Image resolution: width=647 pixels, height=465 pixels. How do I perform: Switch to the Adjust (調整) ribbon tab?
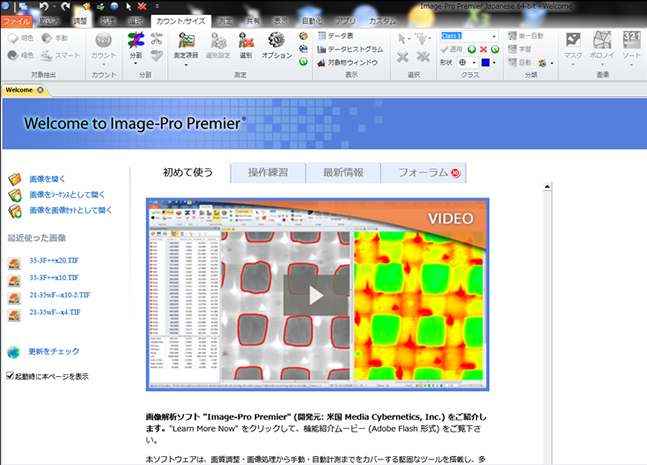tap(80, 21)
